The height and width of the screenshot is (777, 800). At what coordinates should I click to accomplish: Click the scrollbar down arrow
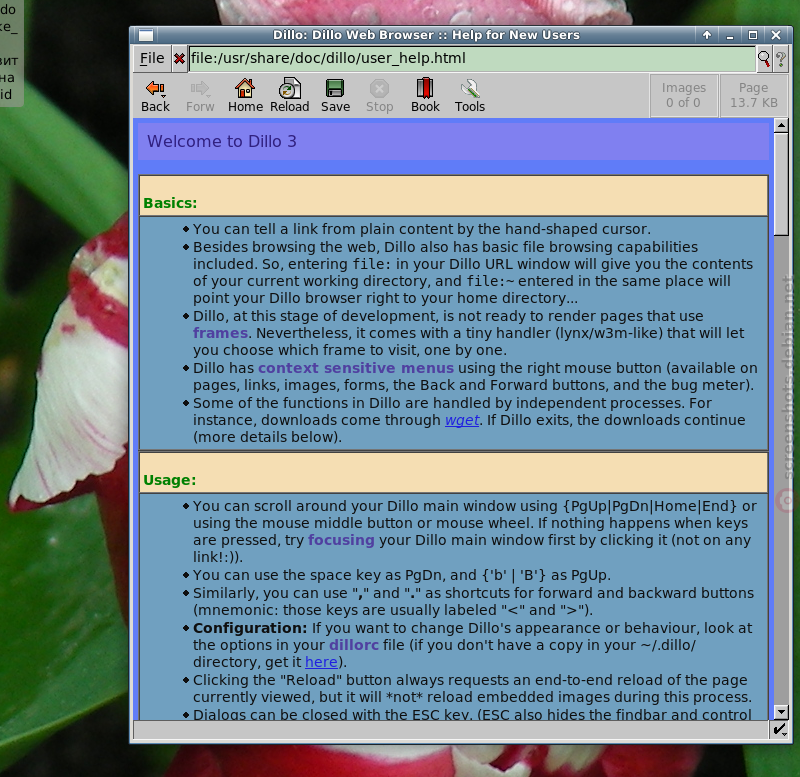[781, 712]
